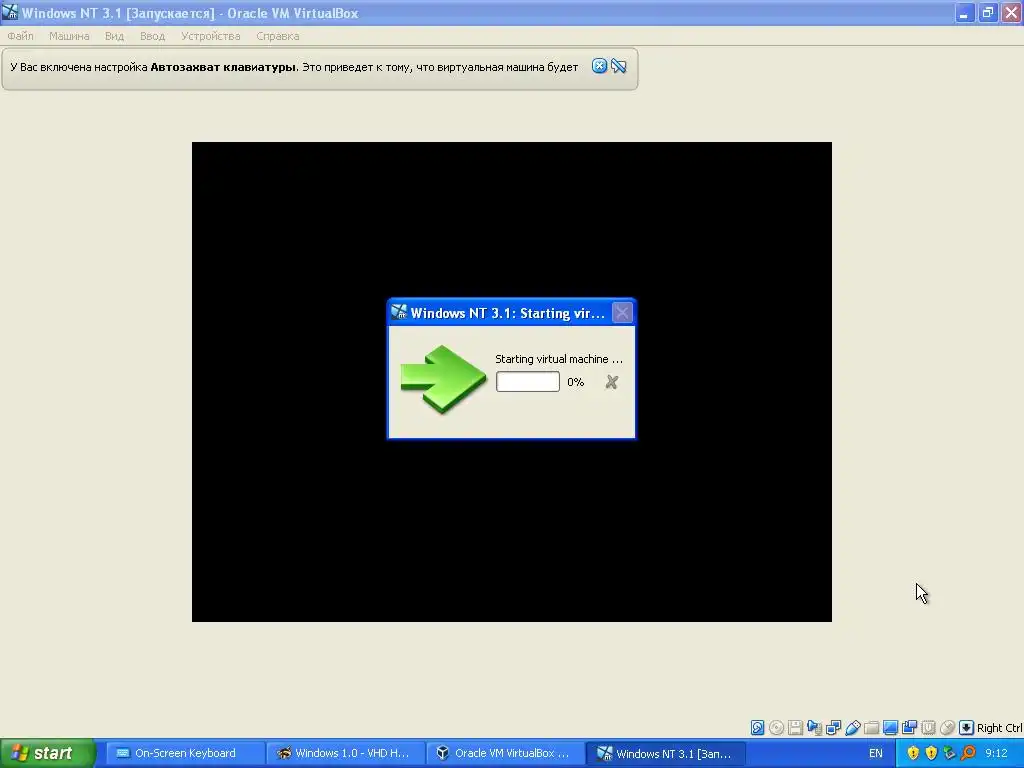
Task: Open the Windows Start menu
Action: (x=48, y=753)
